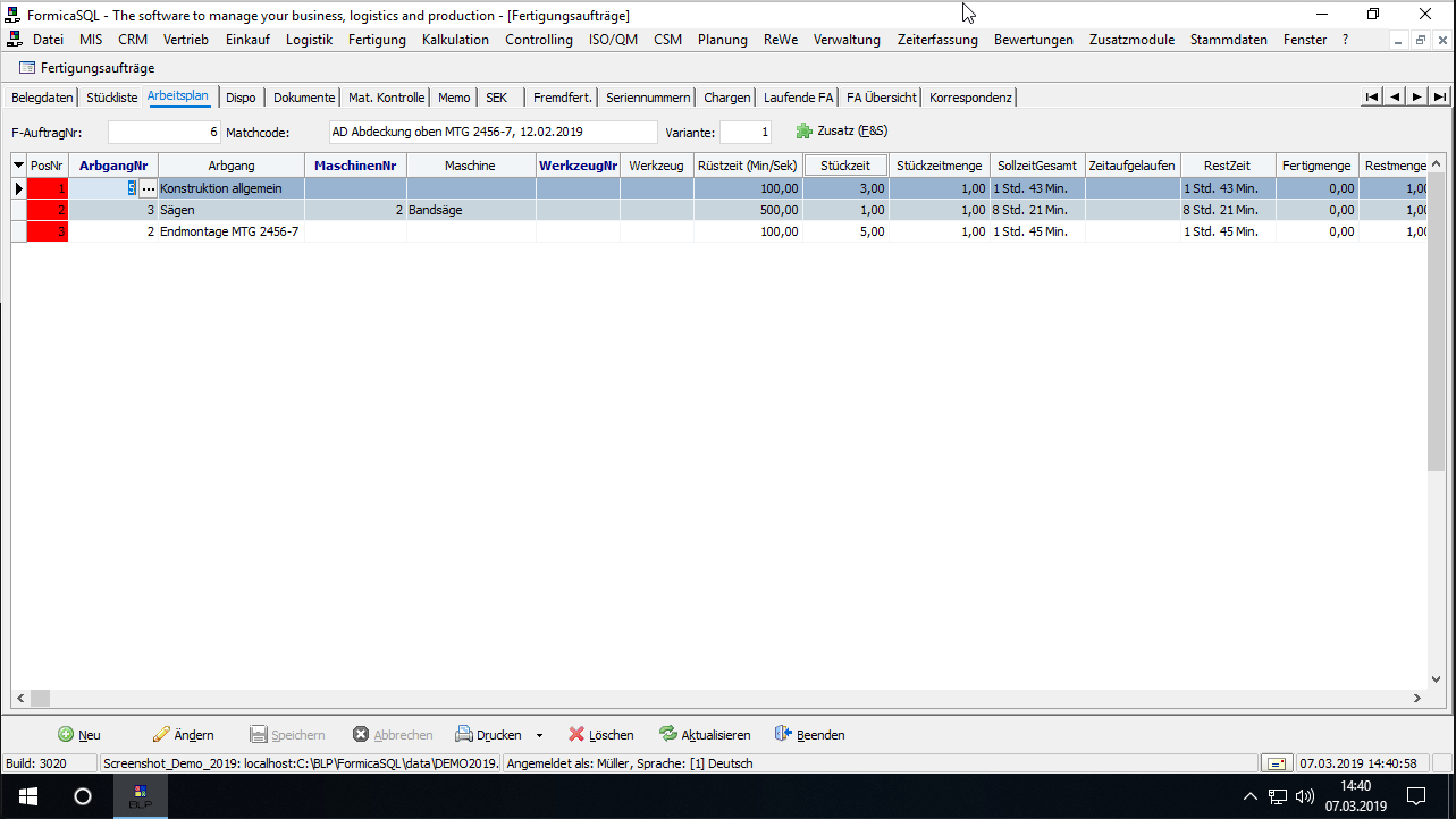Click the Ändern pencil icon
The width and height of the screenshot is (1456, 819).
point(161,734)
